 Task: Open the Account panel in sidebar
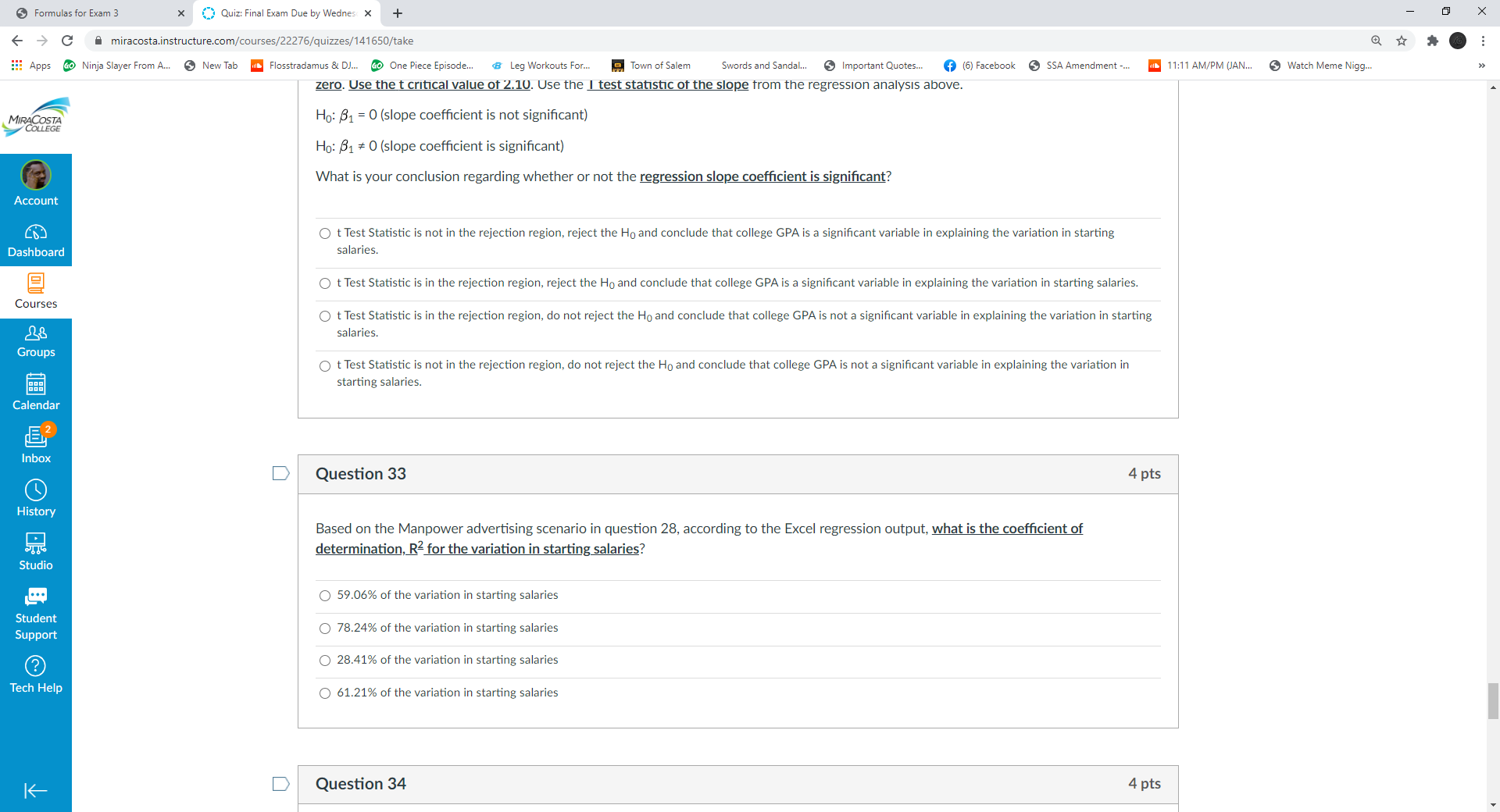(x=36, y=183)
